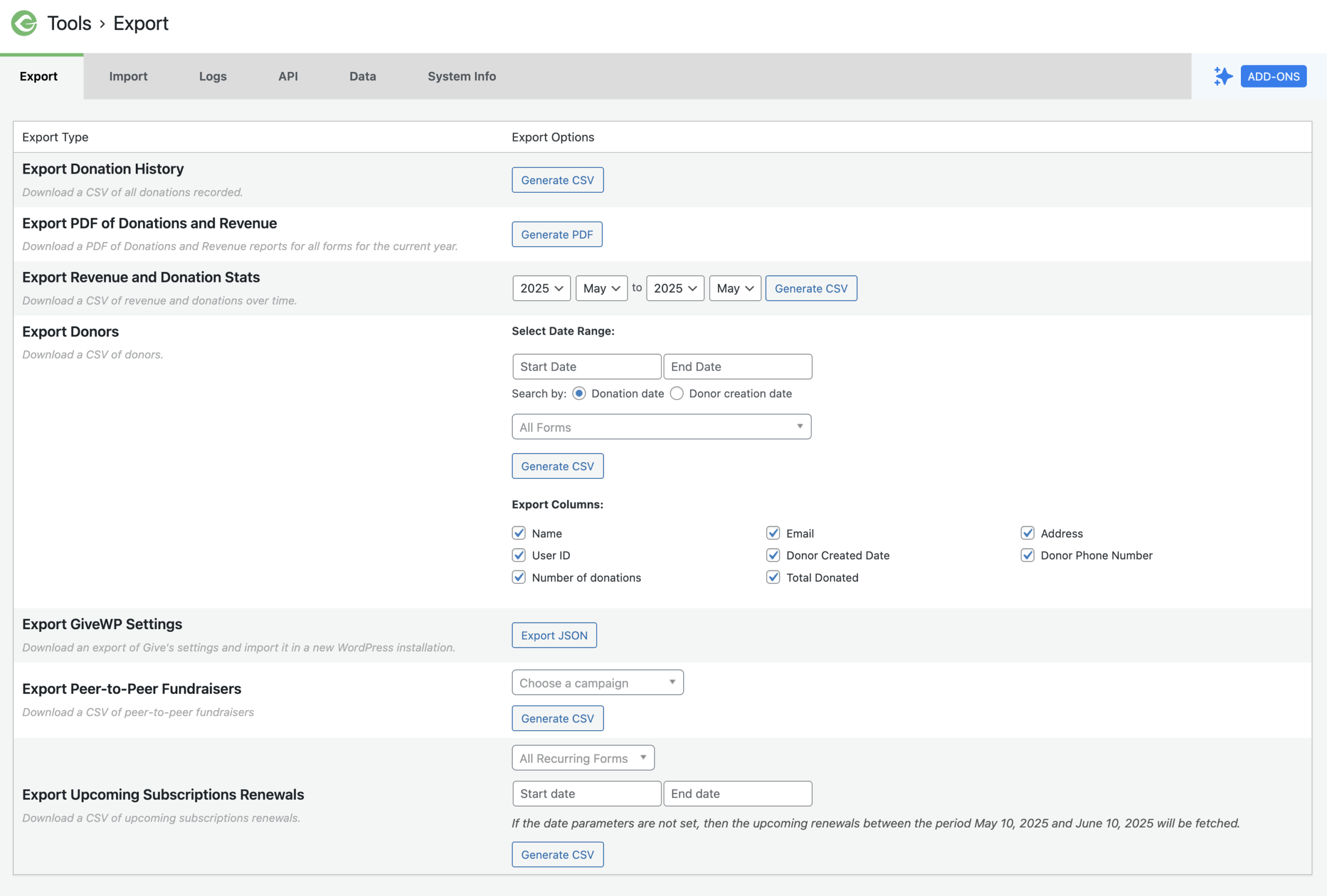This screenshot has width=1327, height=896.
Task: Select search by Donation date
Action: [x=578, y=393]
